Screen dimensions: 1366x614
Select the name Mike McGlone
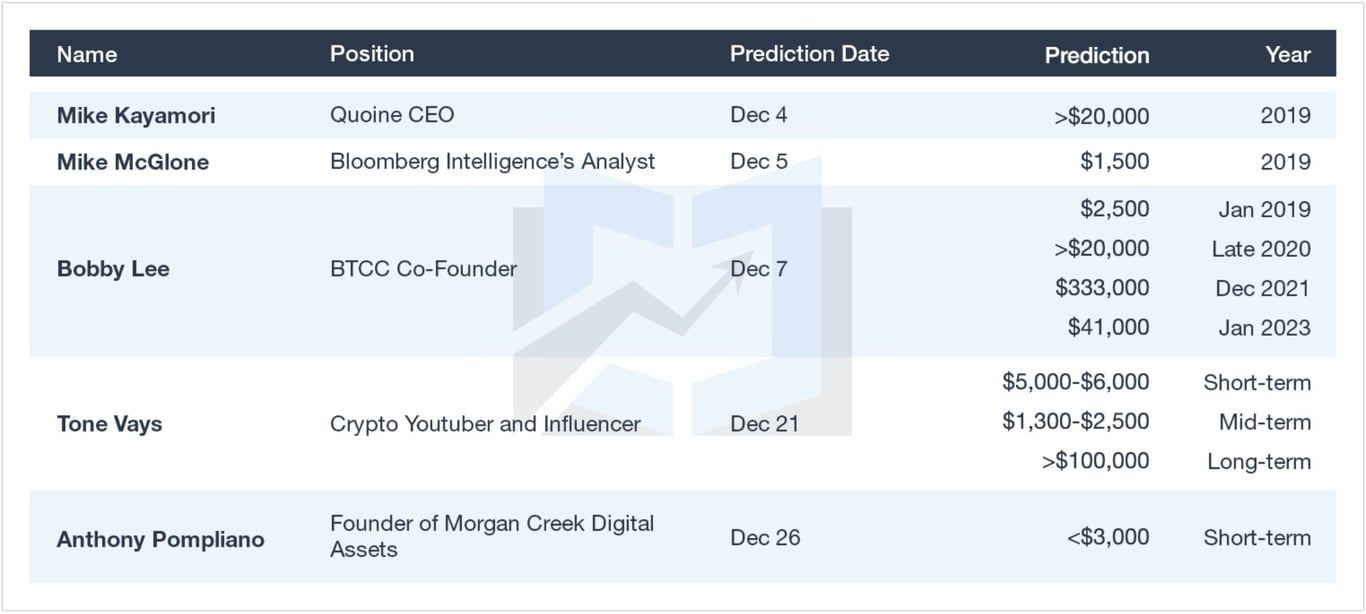(x=133, y=162)
